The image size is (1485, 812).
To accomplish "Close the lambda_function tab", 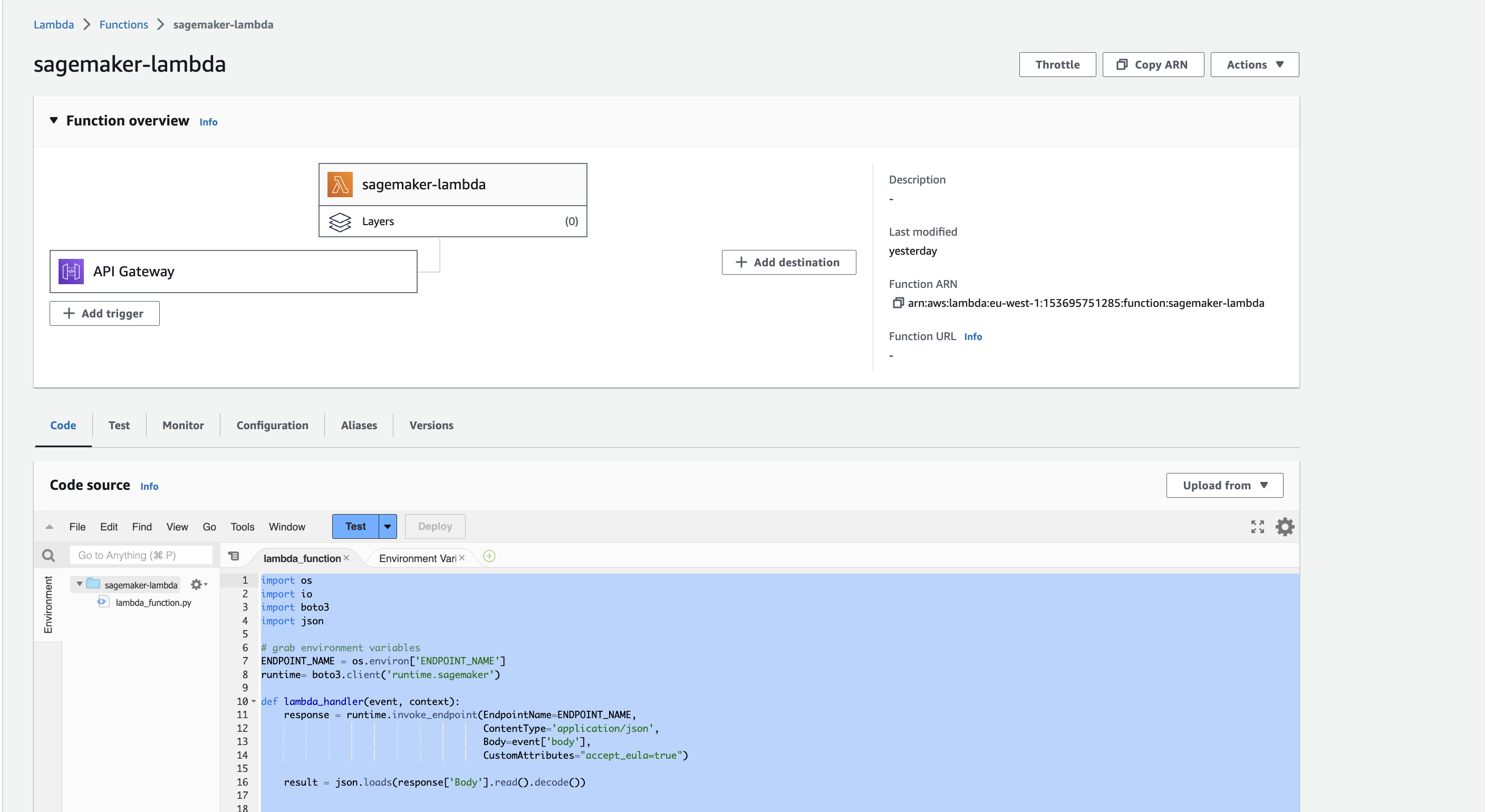I will 346,558.
